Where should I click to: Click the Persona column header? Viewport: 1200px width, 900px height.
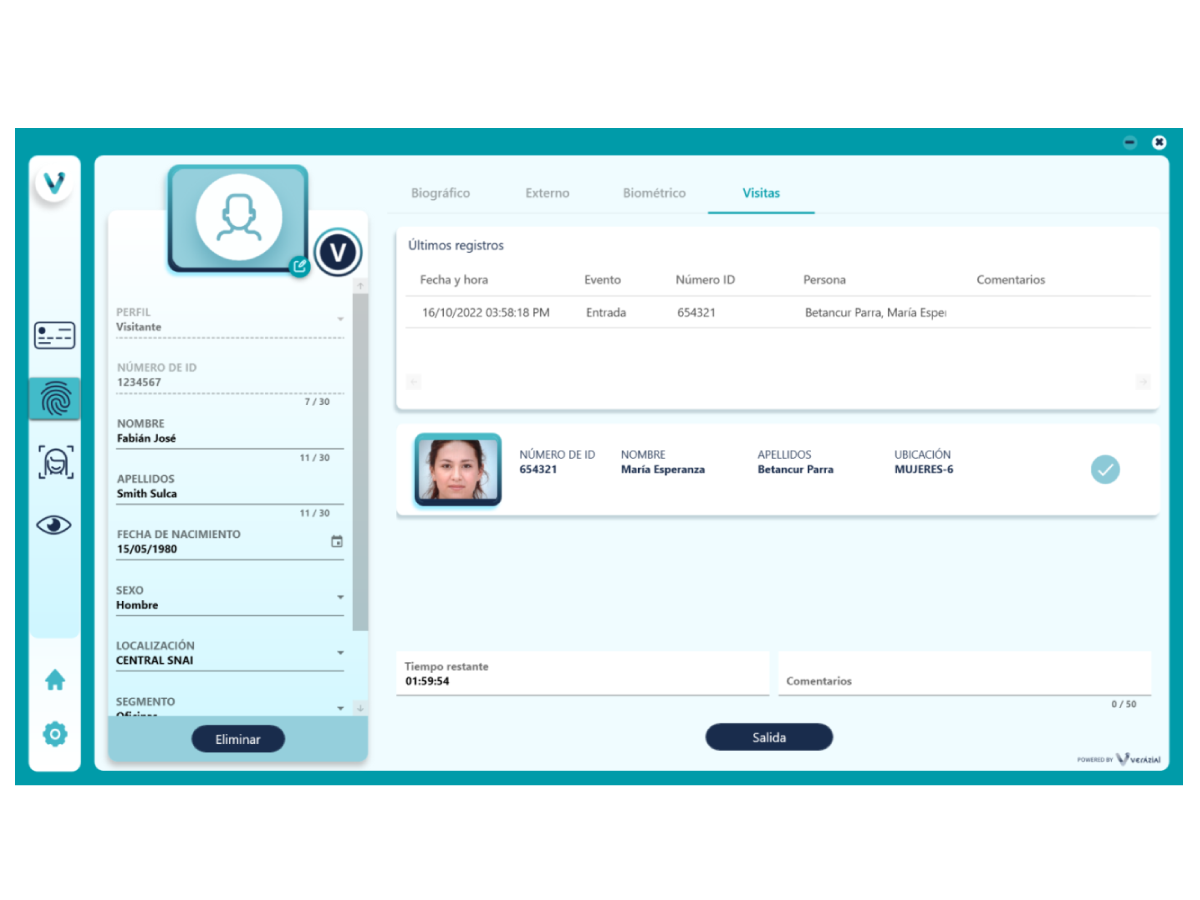pyautogui.click(x=824, y=280)
